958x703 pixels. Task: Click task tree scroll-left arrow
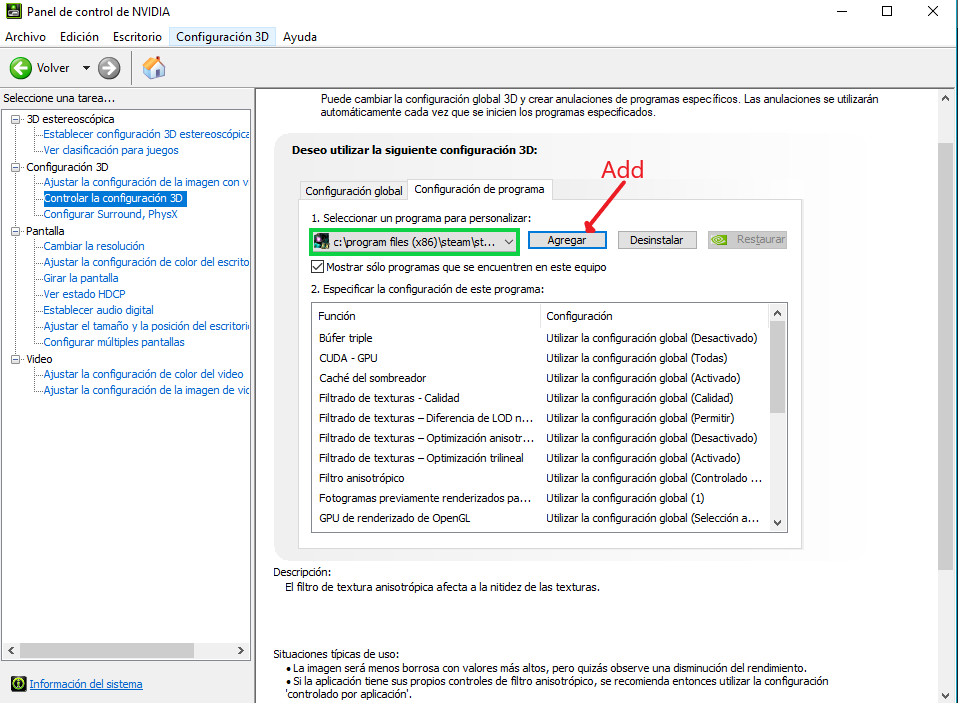pyautogui.click(x=11, y=650)
